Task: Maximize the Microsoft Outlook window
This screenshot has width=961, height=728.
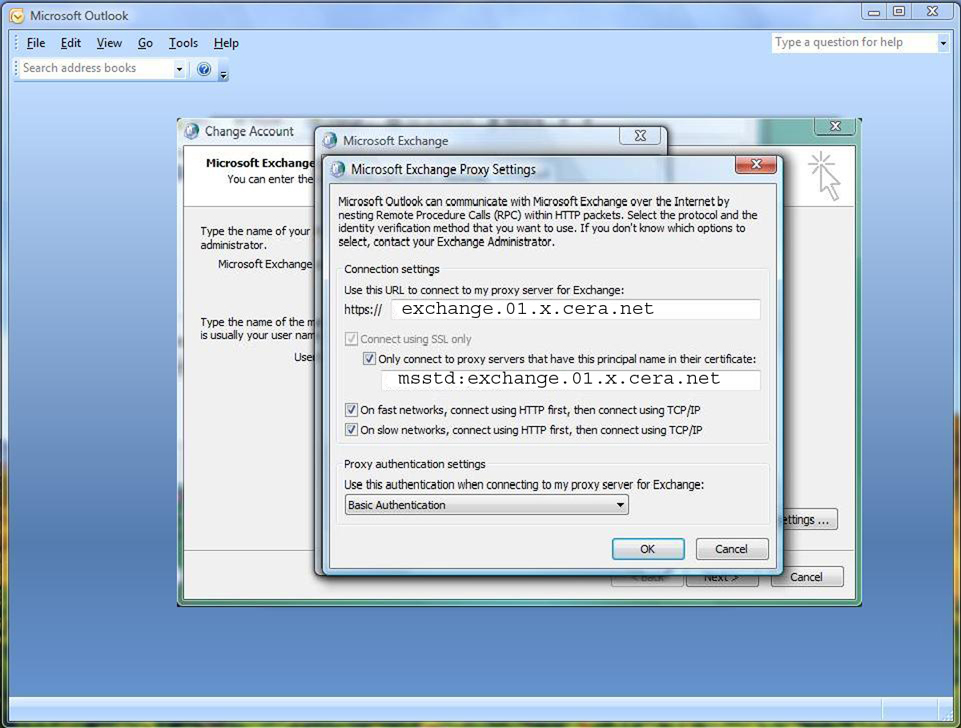Action: point(899,12)
